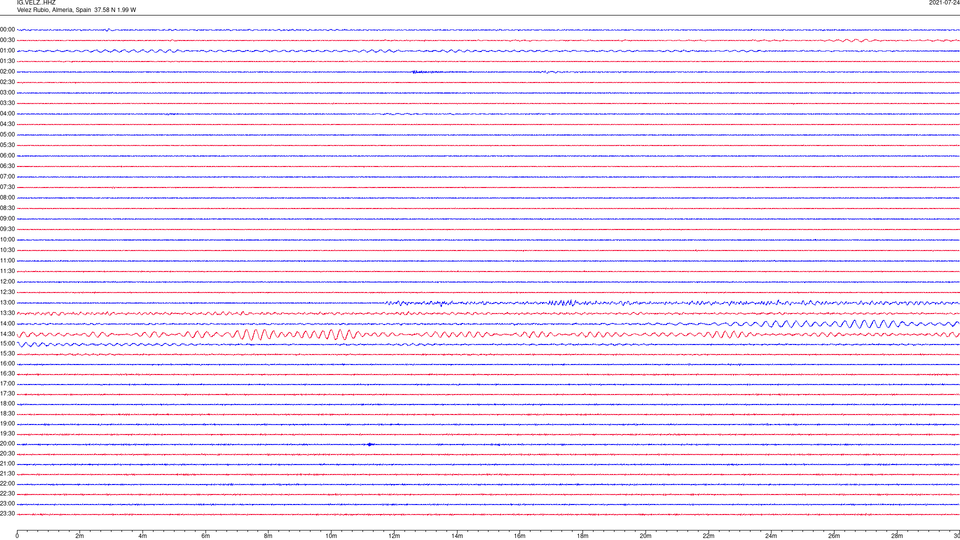Select the 11:30 row label
Screen dimensions: 960x540
point(7,271)
